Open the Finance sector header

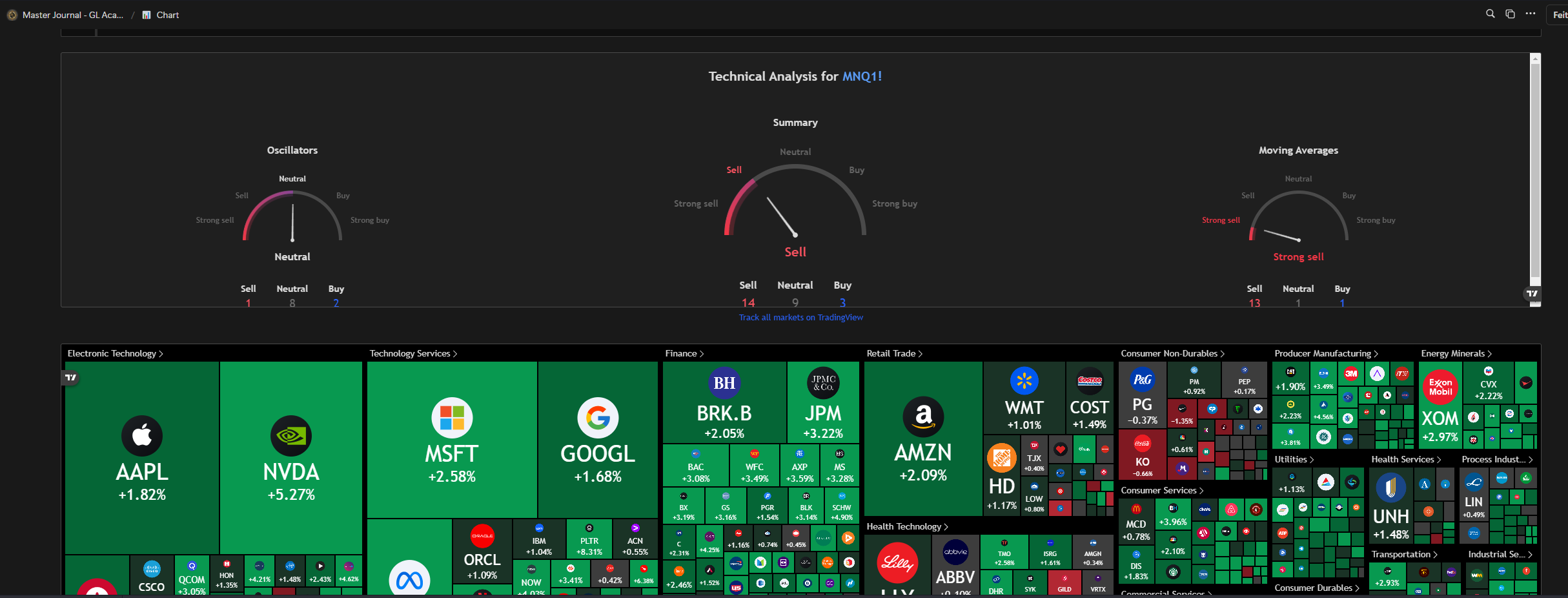tap(684, 353)
